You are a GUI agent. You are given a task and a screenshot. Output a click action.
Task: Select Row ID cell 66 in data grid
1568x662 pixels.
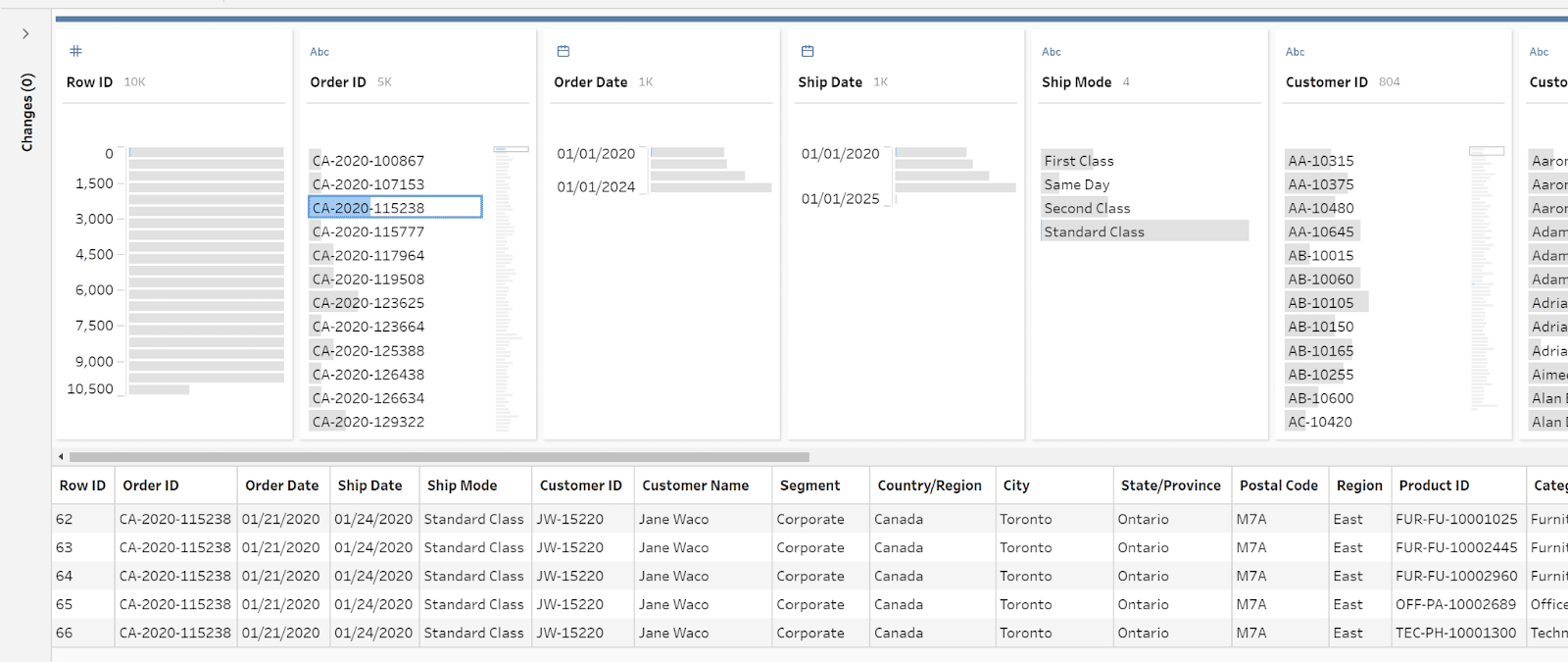tap(83, 634)
